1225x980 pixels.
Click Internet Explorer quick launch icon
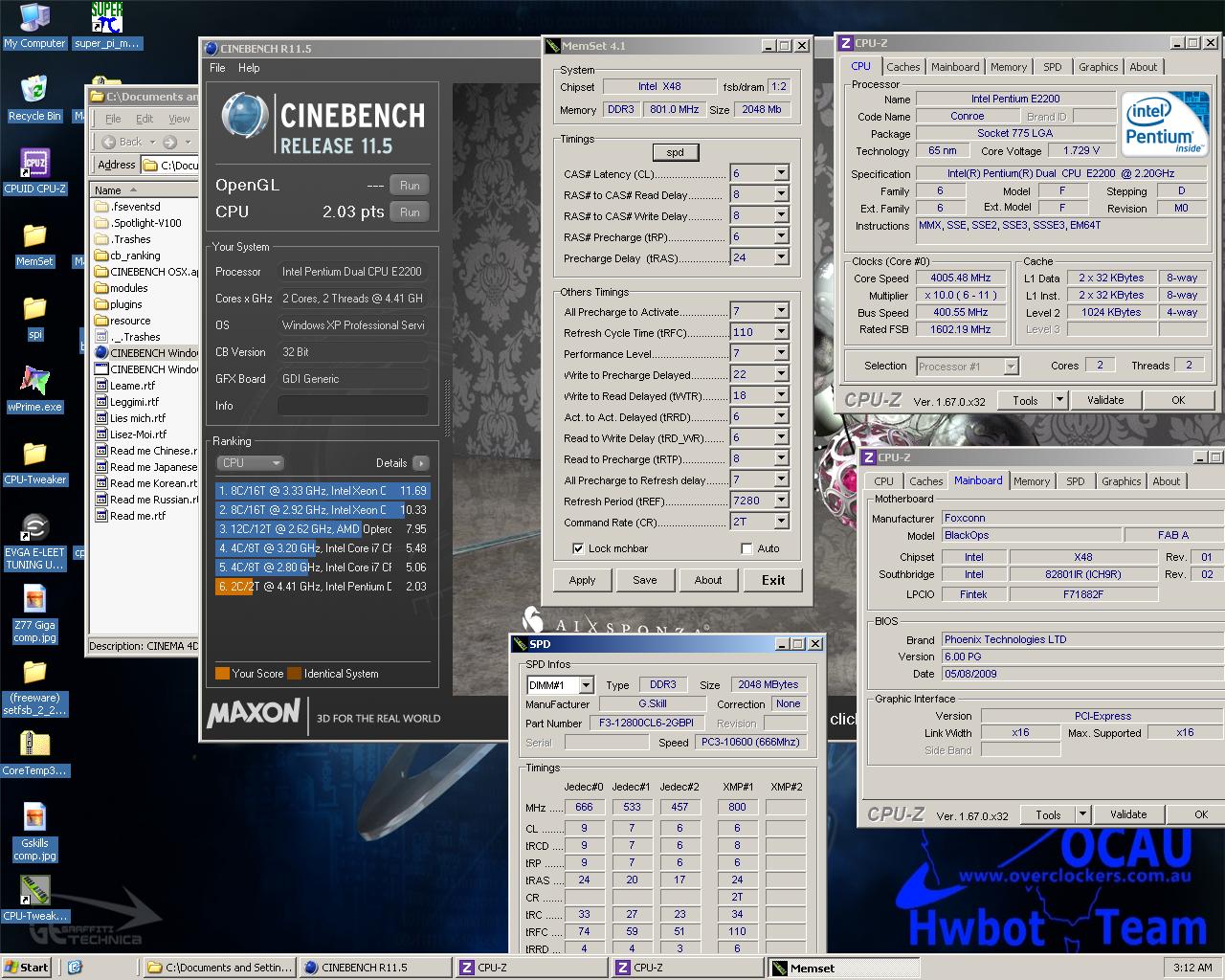coord(75,968)
